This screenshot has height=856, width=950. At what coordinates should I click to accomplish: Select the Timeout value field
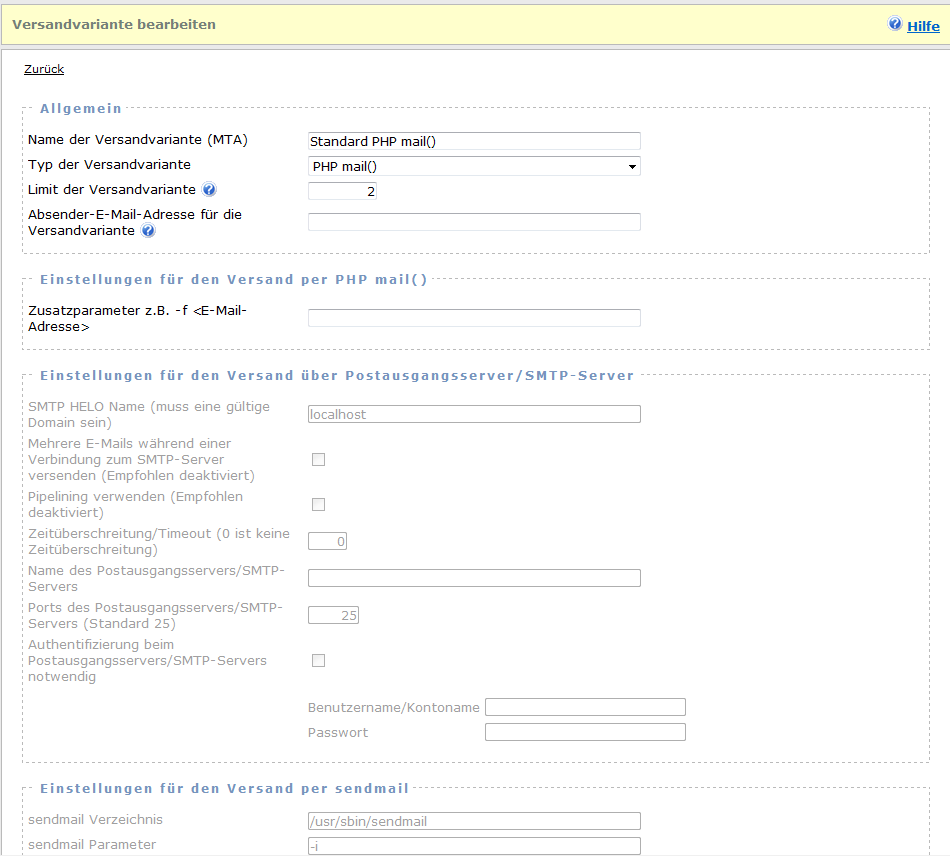[x=327, y=542]
